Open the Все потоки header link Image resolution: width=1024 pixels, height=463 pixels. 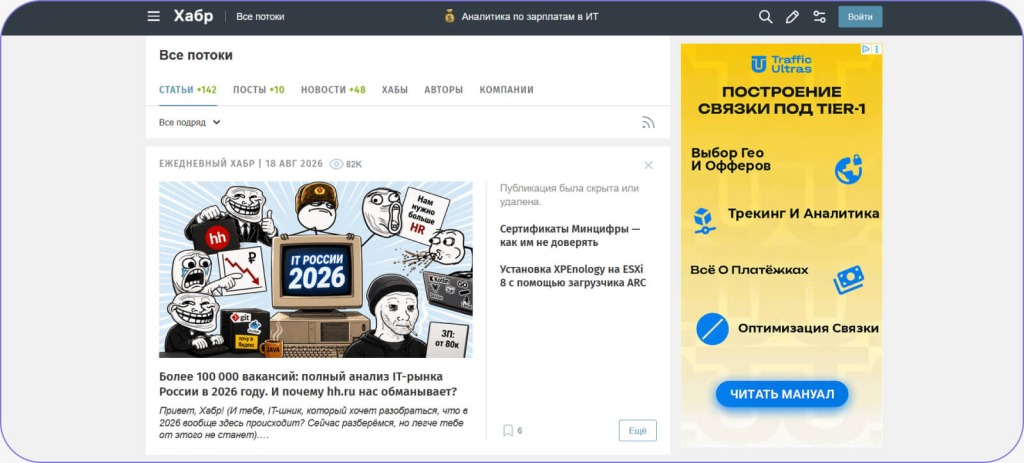point(260,17)
